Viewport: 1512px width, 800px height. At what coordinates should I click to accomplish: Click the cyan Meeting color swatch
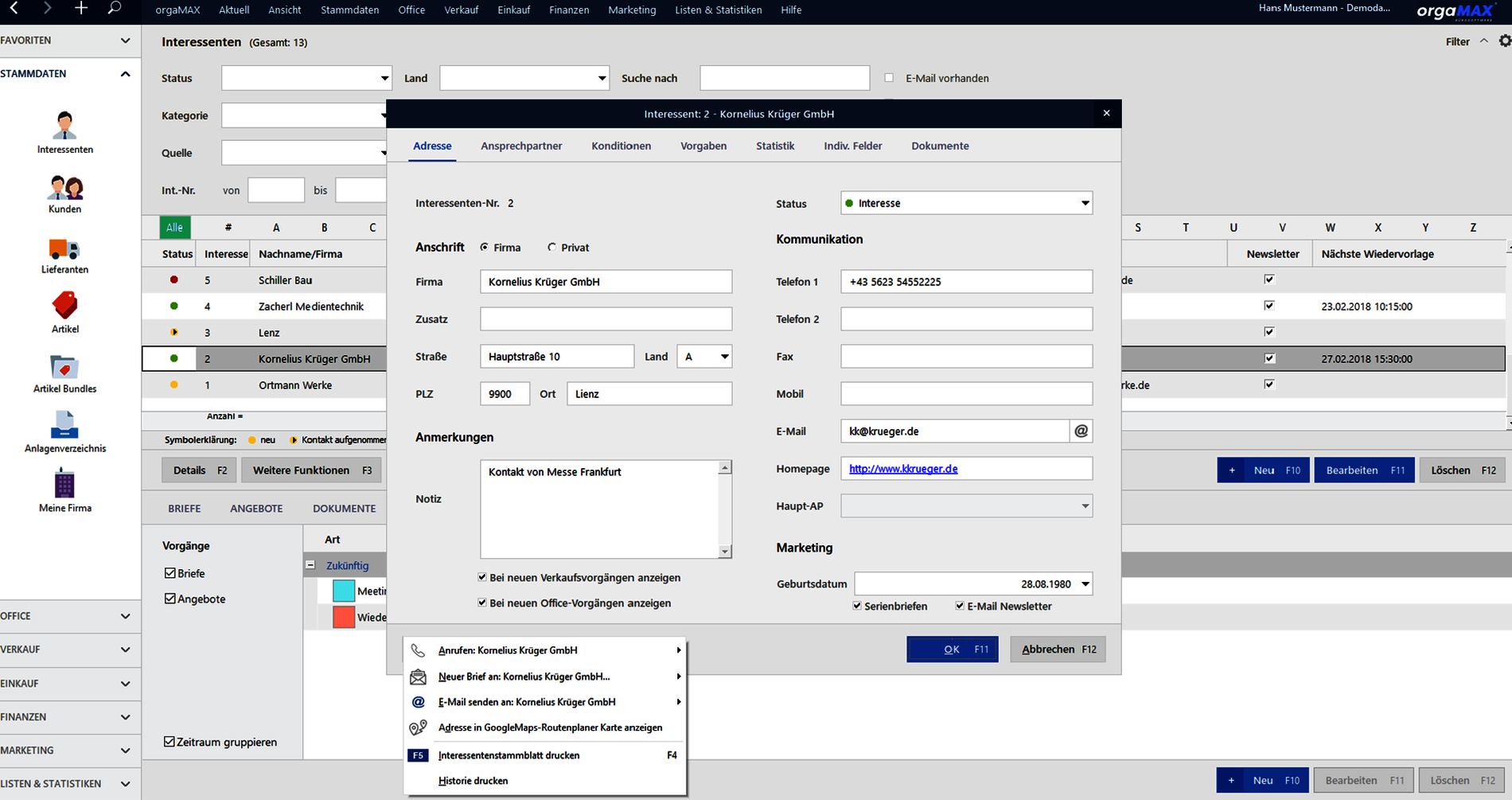coord(344,591)
